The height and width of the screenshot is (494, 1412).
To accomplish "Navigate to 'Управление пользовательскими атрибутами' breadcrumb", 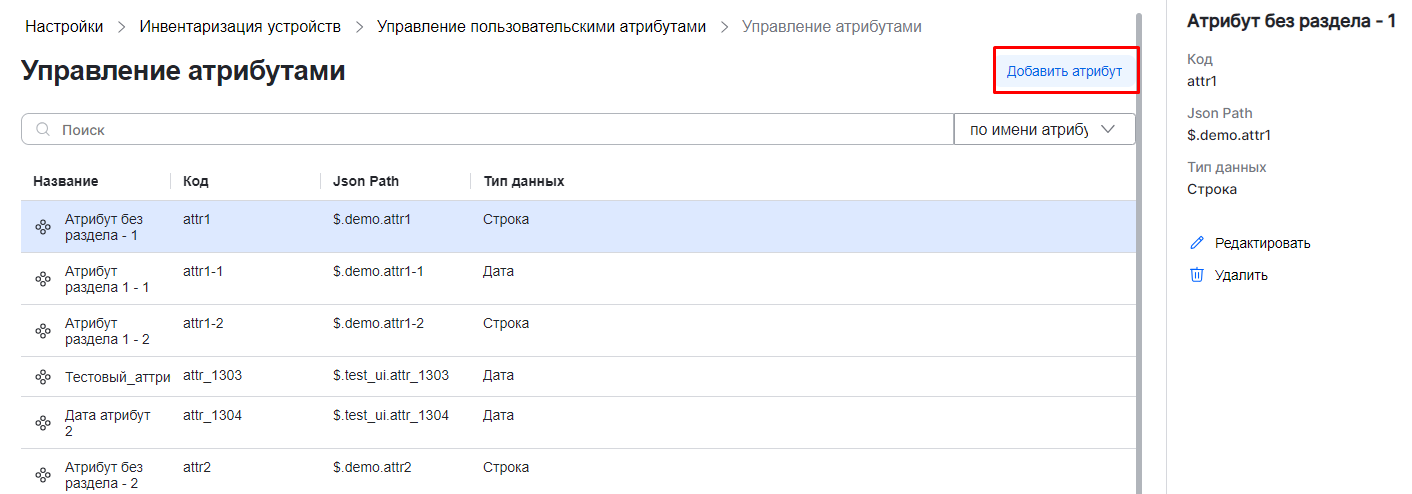I will click(x=541, y=27).
